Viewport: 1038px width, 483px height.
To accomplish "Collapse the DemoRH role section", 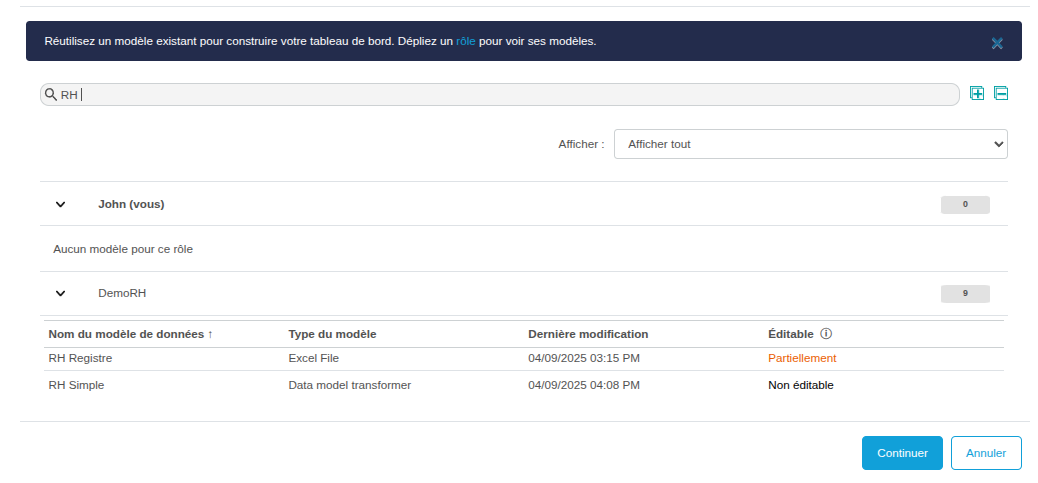I will pos(61,294).
